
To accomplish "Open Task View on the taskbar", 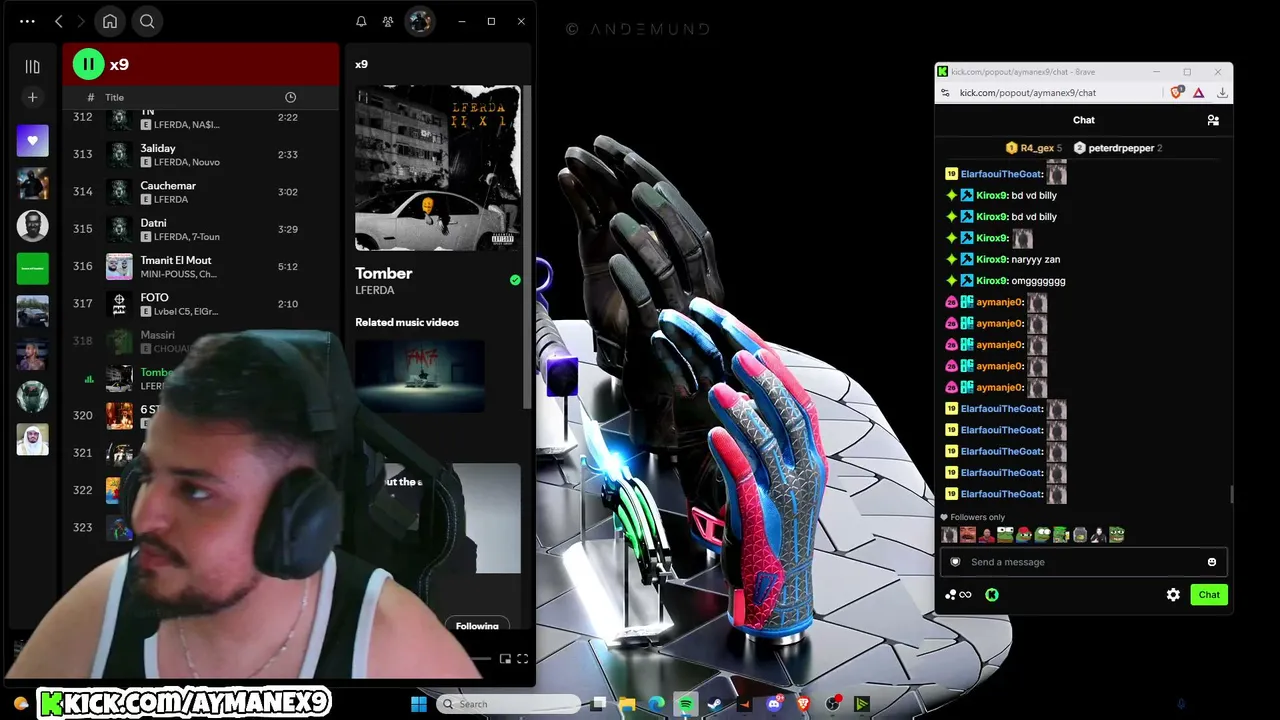I will click(x=598, y=704).
